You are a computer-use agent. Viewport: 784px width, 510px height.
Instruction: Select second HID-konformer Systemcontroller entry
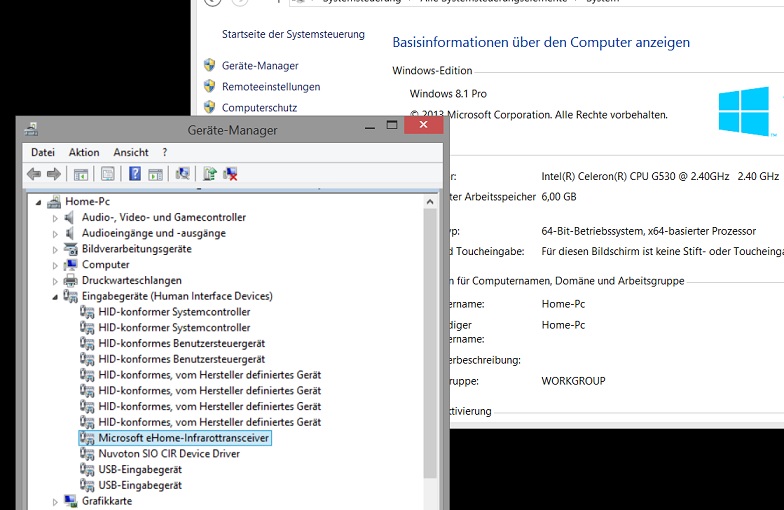click(174, 328)
